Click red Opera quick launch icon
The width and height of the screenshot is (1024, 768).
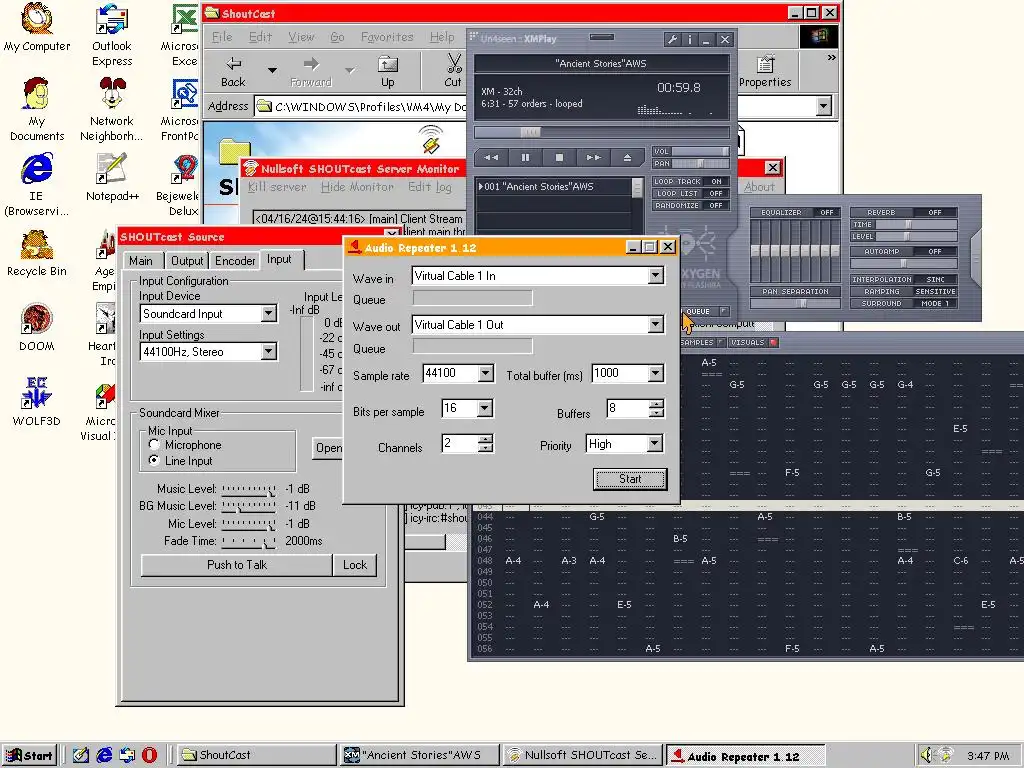tap(150, 755)
